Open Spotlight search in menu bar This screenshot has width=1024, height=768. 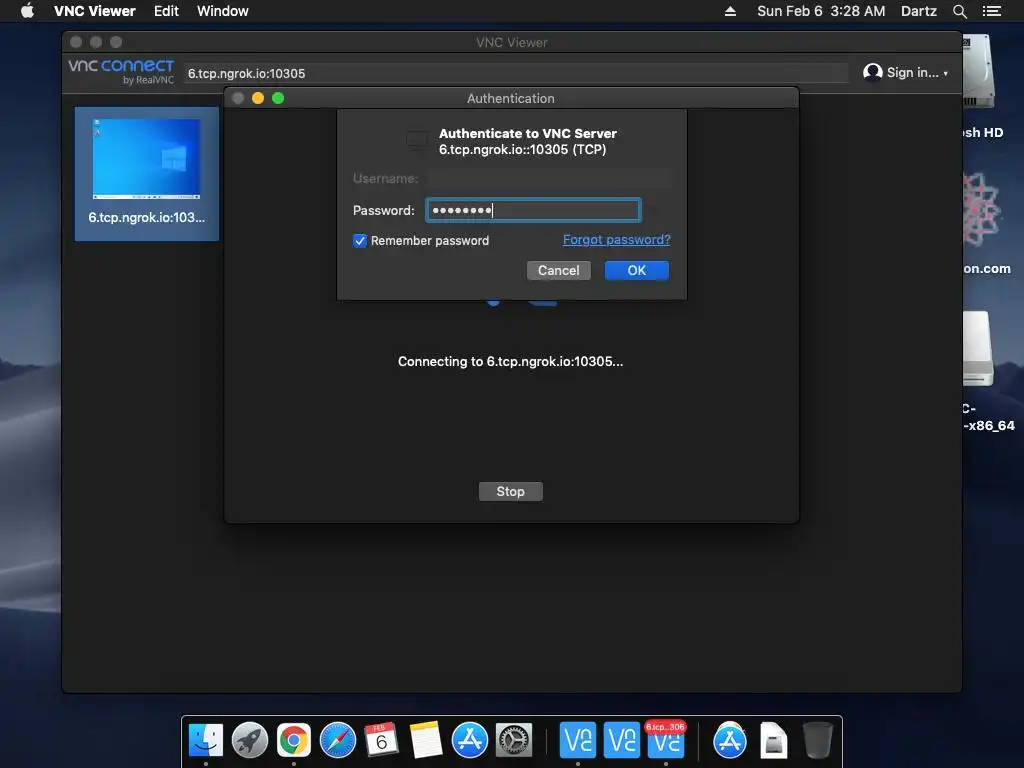(959, 11)
